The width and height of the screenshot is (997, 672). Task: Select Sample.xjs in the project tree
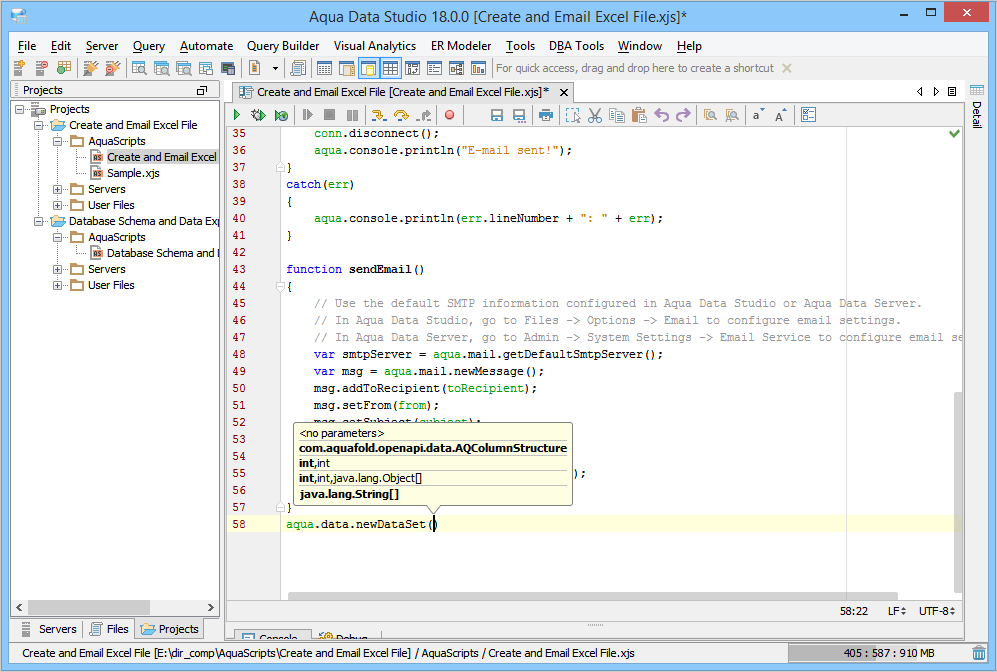click(x=133, y=173)
